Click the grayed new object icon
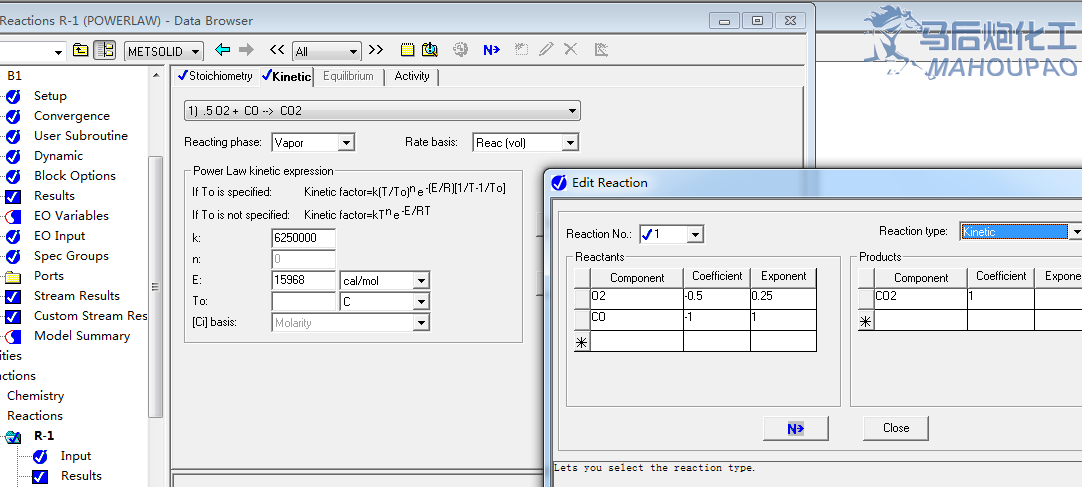Viewport: 1082px width, 487px height. [522, 50]
